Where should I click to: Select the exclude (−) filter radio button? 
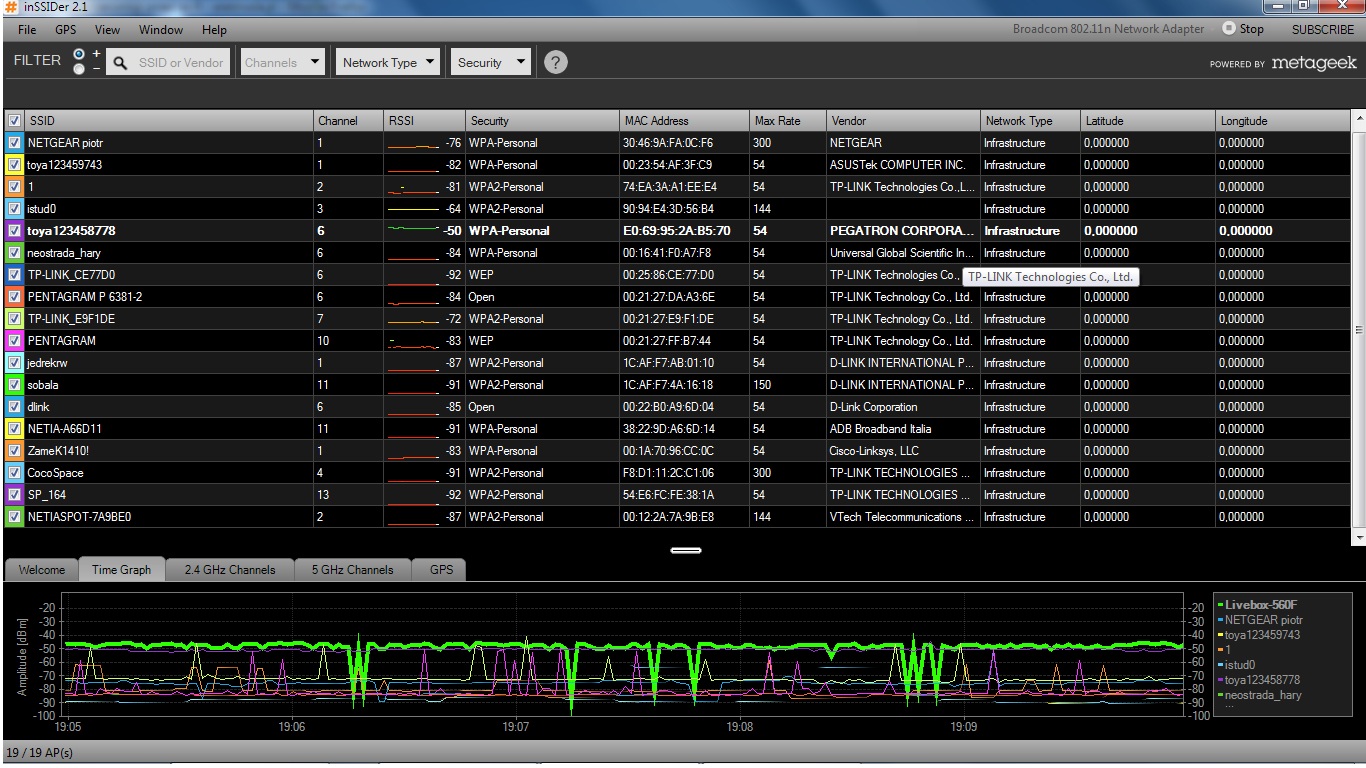coord(80,69)
